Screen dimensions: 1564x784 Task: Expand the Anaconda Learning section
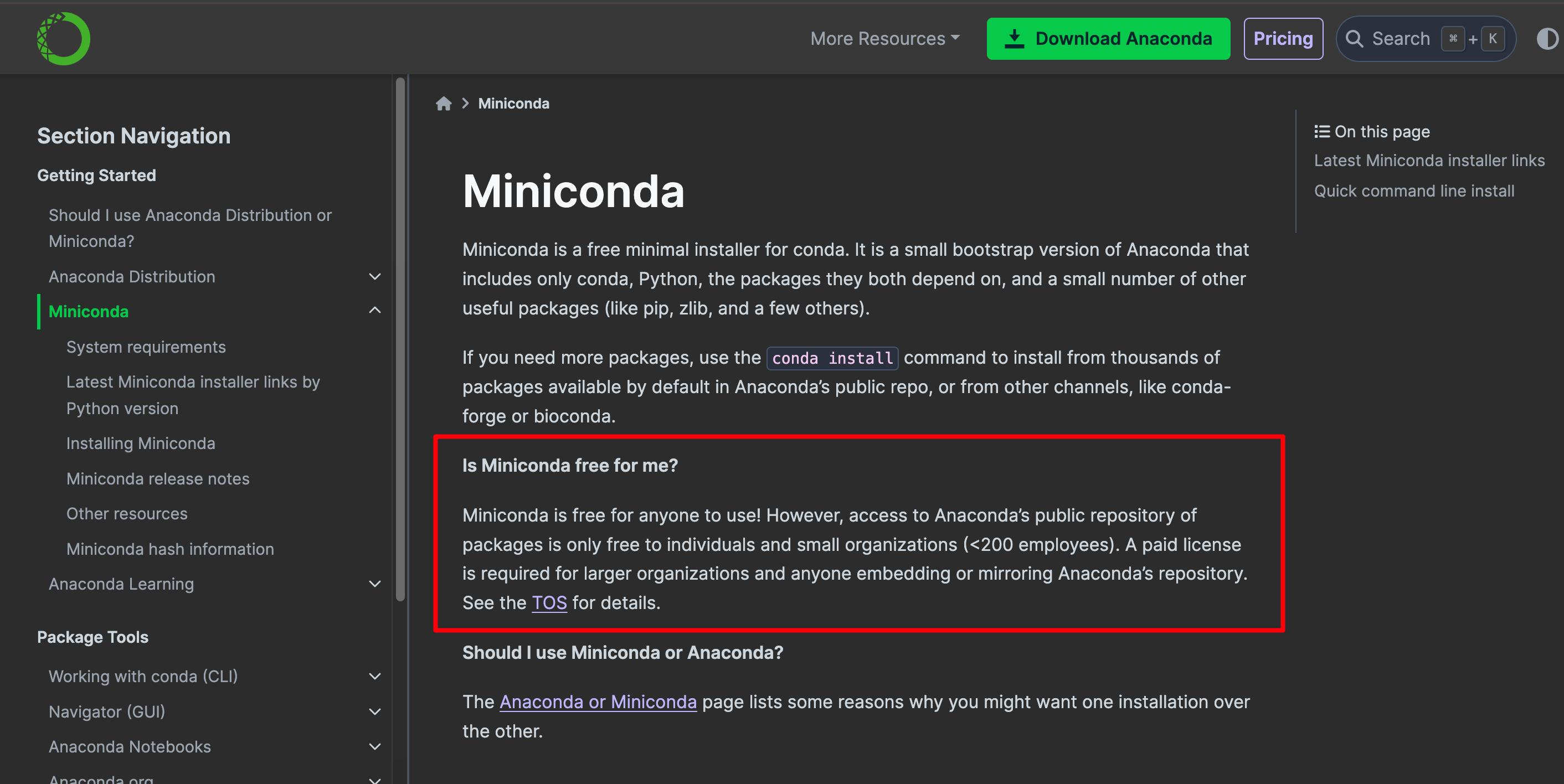pyautogui.click(x=374, y=584)
